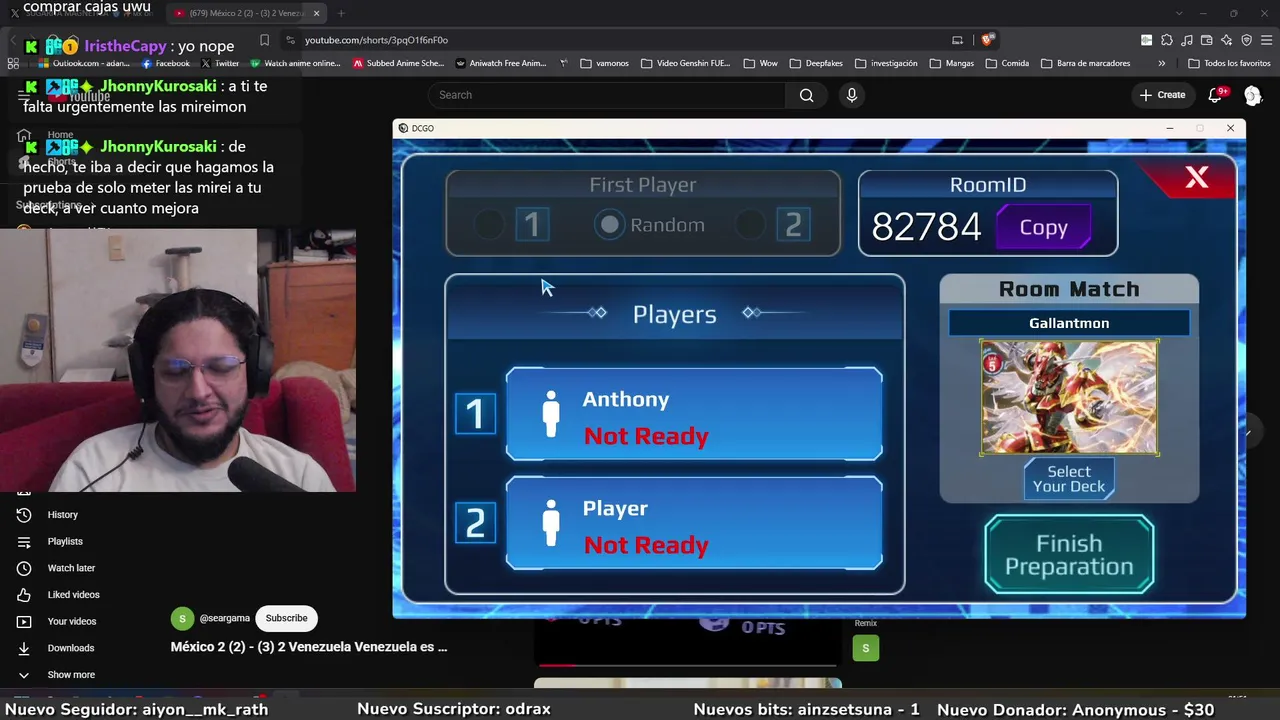Open Select Your Deck in Room Match
Viewport: 1280px width, 720px height.
point(1069,479)
